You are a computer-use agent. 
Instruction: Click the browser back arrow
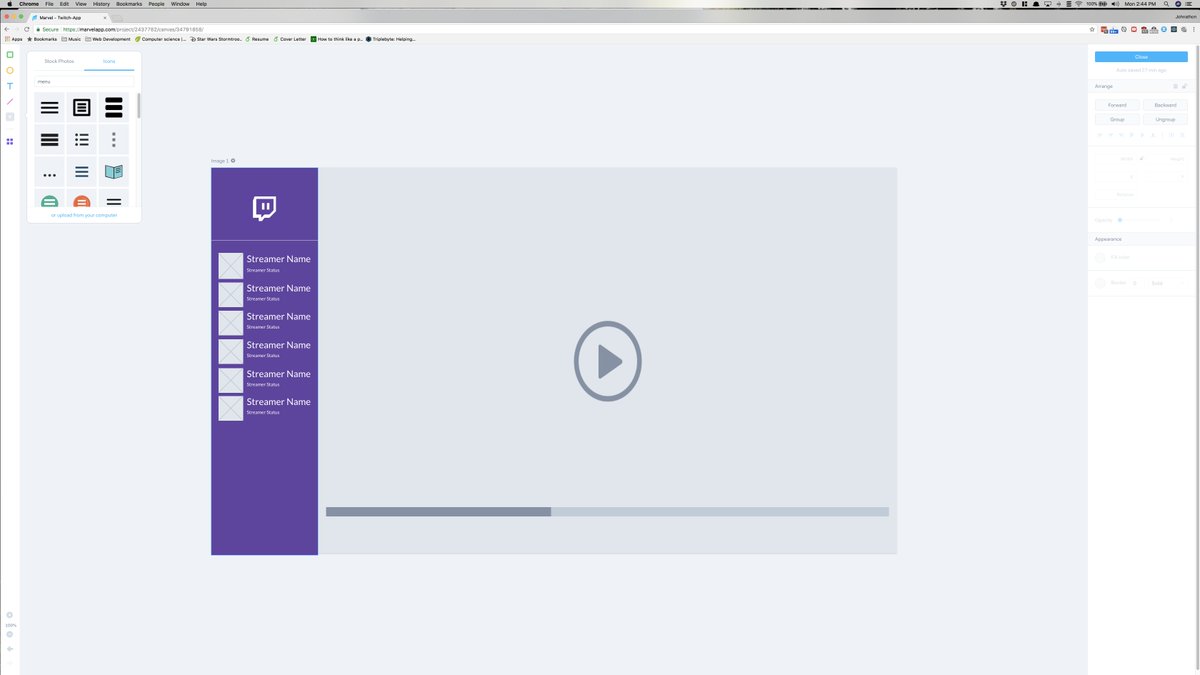[x=7, y=29]
